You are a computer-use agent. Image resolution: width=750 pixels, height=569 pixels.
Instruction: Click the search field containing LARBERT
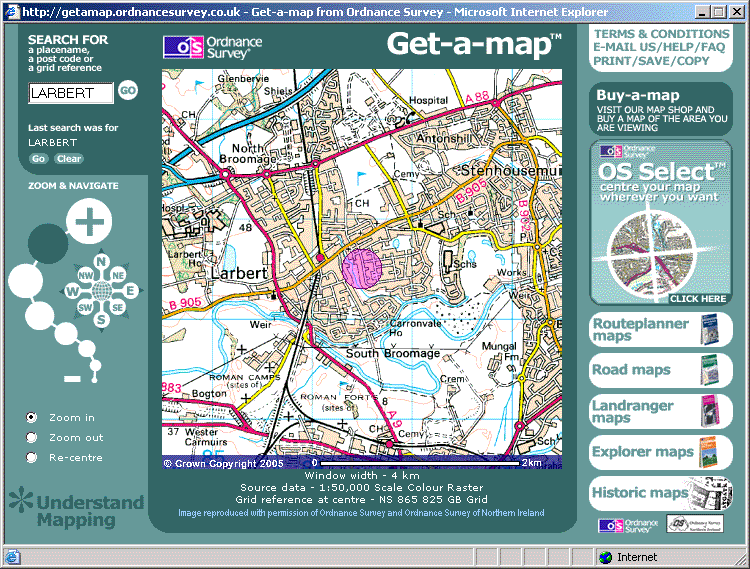tap(71, 93)
